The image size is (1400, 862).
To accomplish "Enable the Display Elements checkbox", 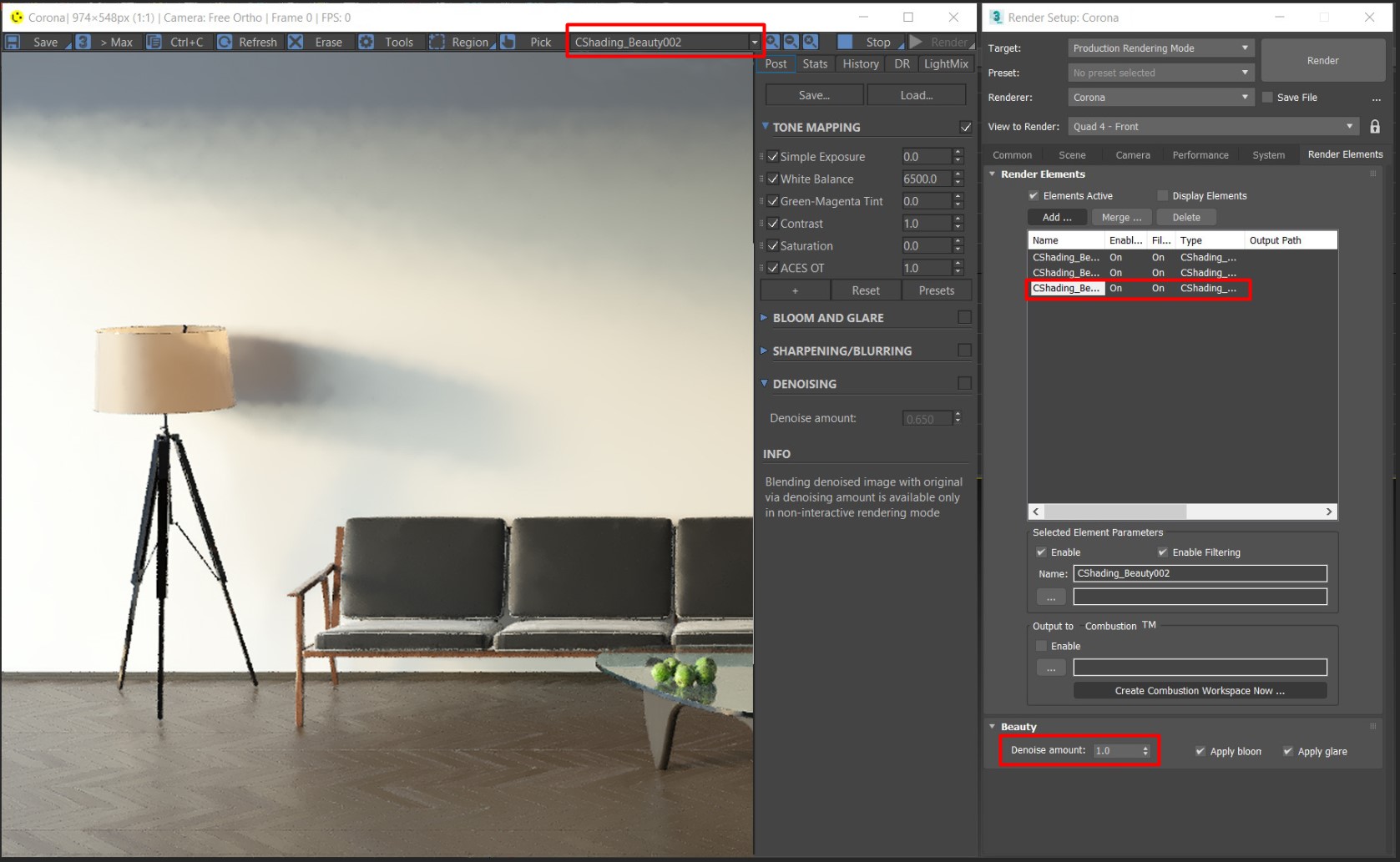I will [x=1162, y=195].
